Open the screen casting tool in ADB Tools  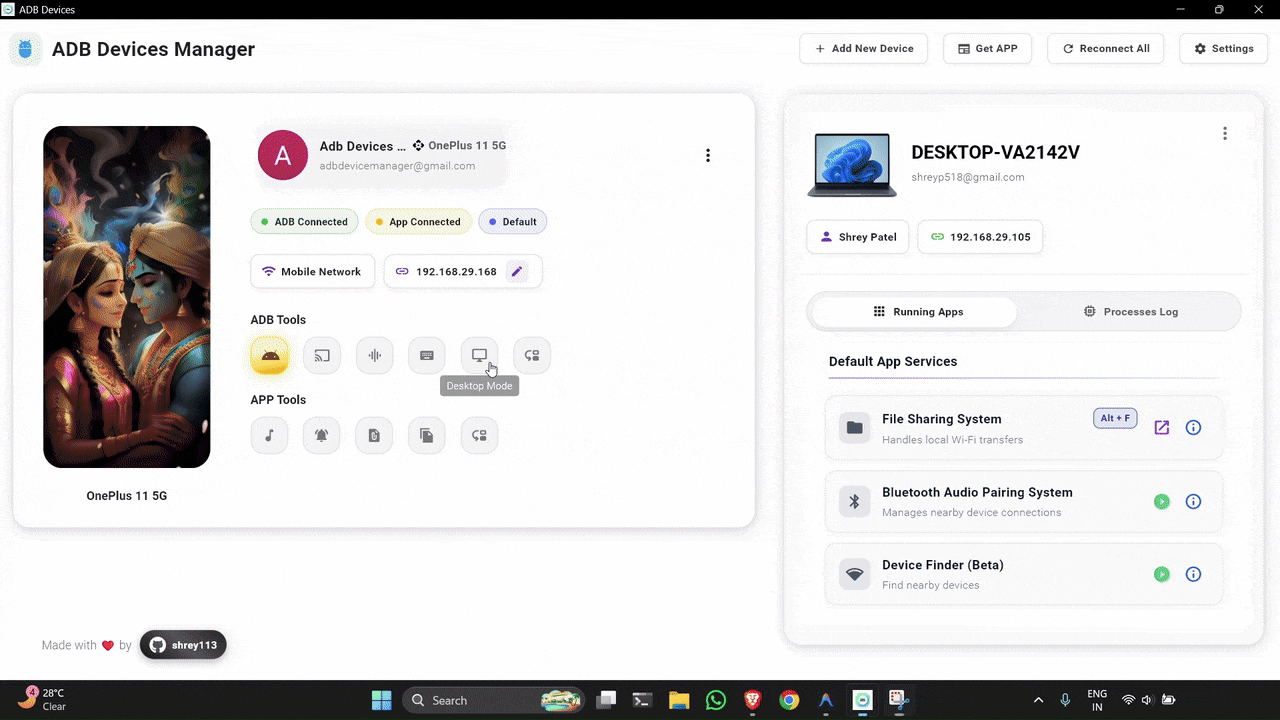(x=321, y=355)
